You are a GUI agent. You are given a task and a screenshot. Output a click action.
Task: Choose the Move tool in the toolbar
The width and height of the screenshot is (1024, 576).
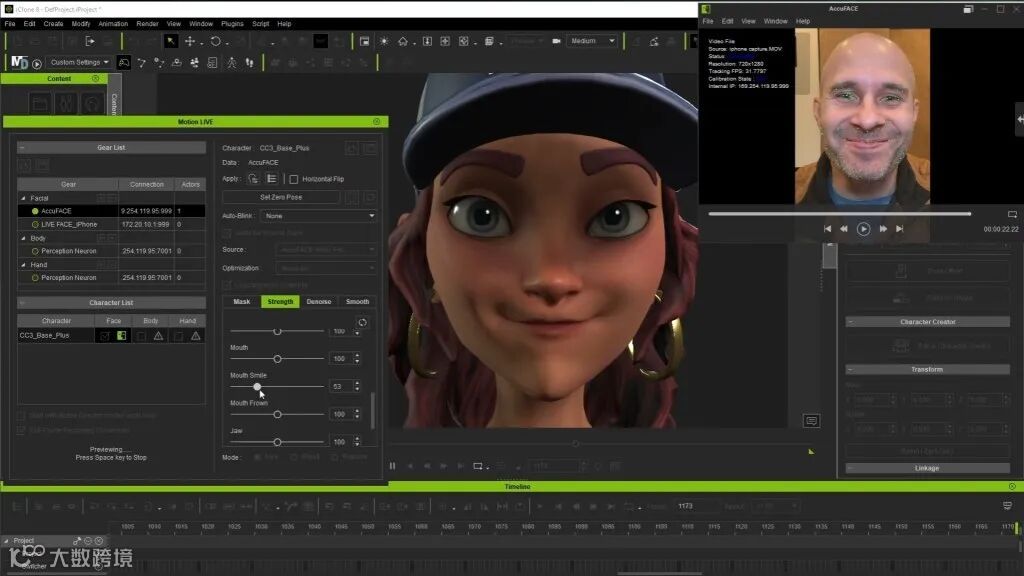point(190,41)
